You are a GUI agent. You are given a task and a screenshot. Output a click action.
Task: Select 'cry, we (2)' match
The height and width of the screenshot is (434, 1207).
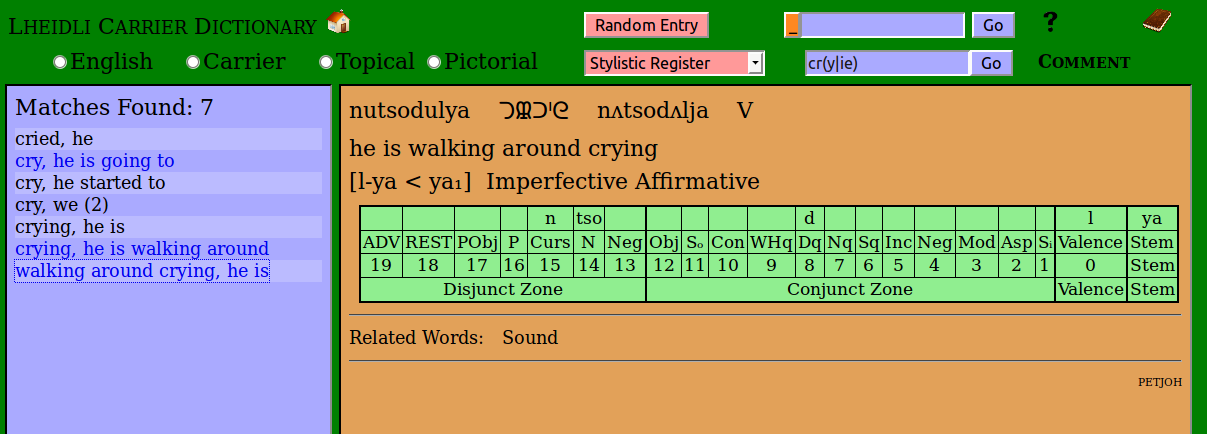coord(62,205)
